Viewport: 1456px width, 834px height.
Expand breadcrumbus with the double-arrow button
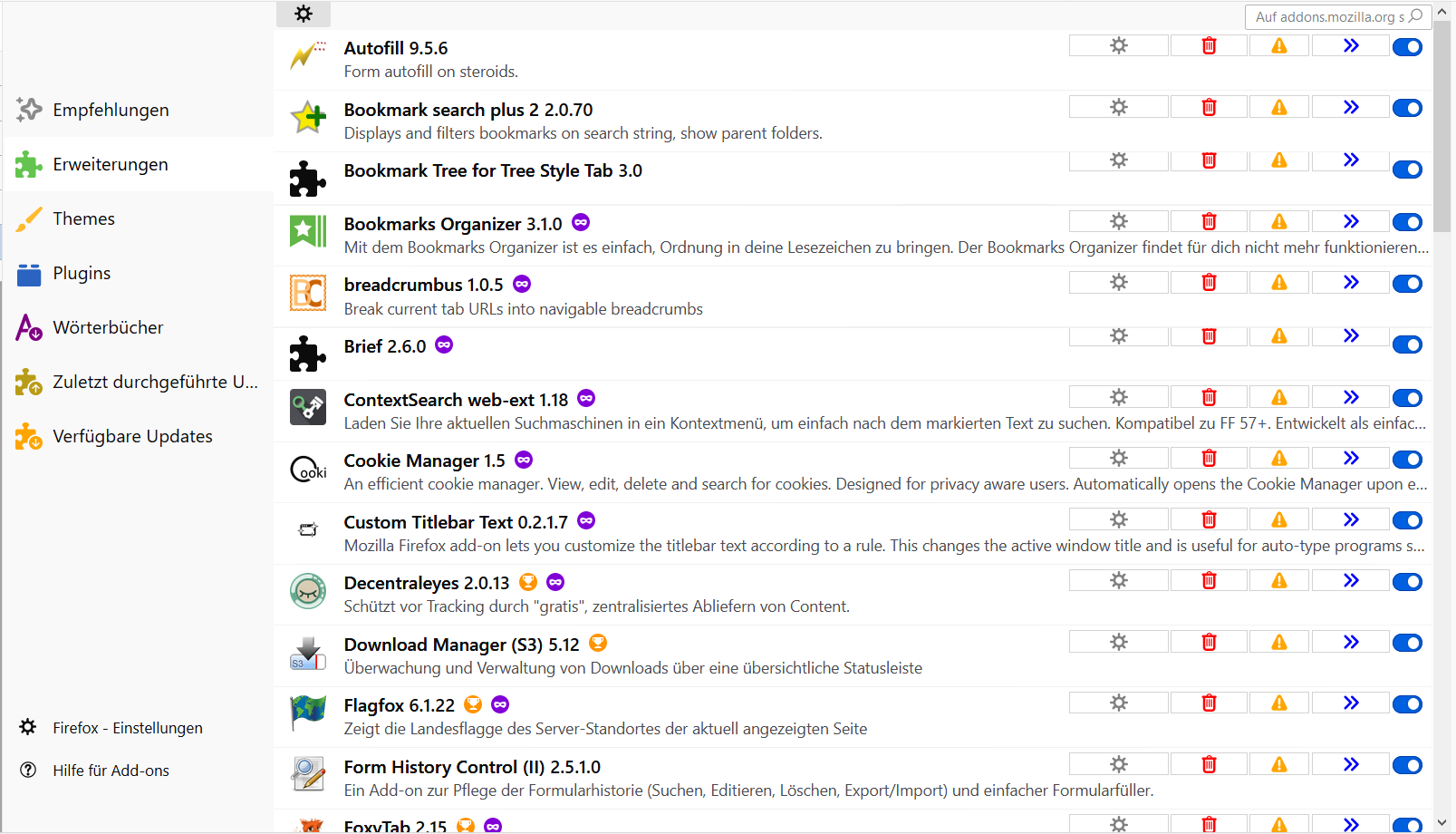[x=1351, y=283]
